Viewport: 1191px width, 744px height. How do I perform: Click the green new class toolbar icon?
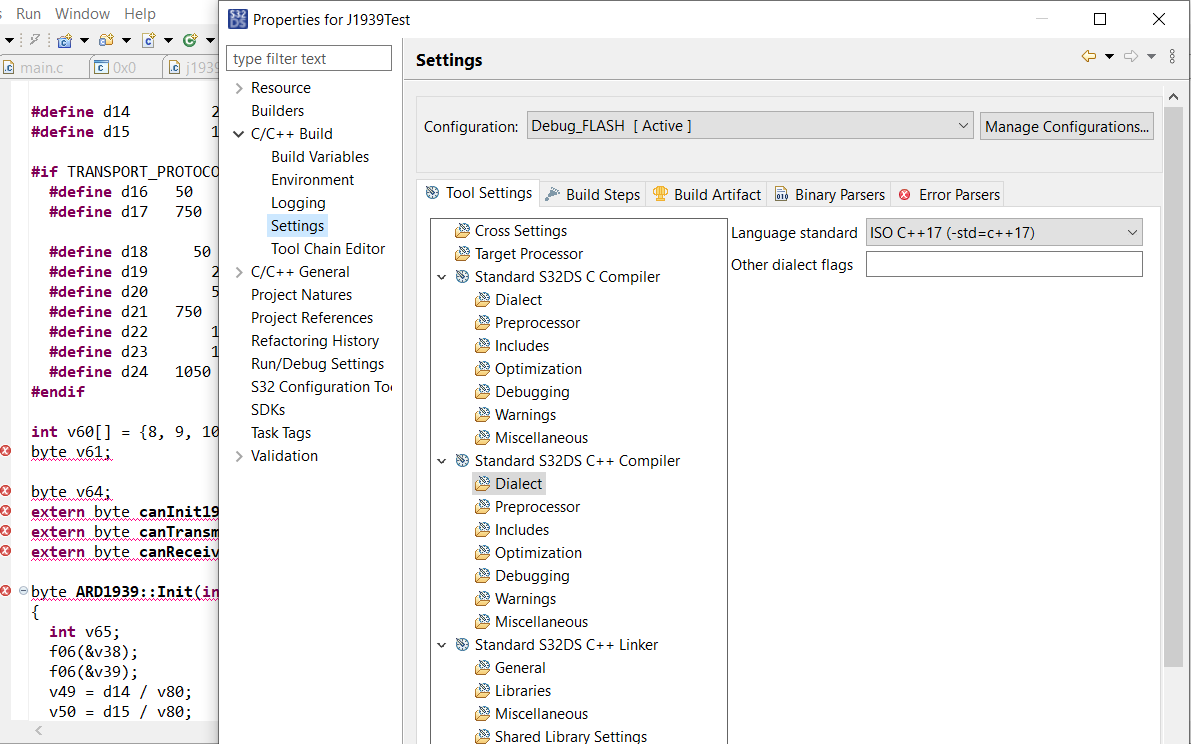190,40
